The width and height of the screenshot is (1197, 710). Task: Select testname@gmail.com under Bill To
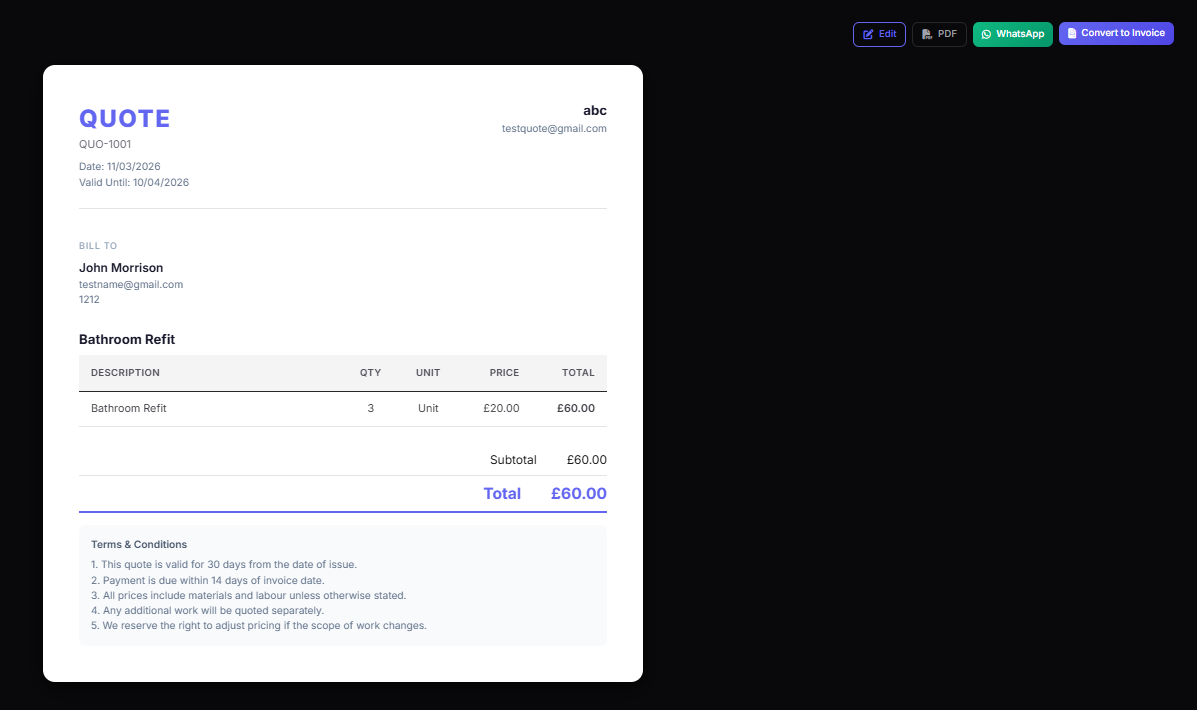coord(131,284)
